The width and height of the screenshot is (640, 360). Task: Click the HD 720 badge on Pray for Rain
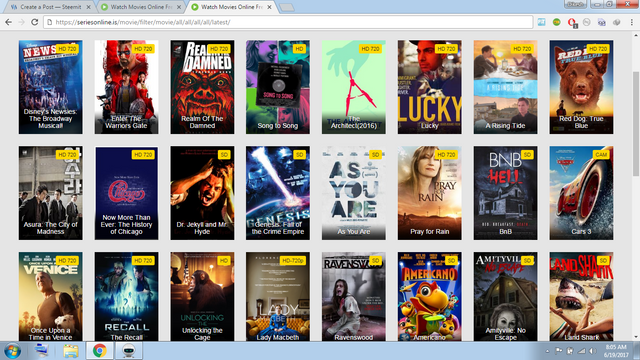446,155
